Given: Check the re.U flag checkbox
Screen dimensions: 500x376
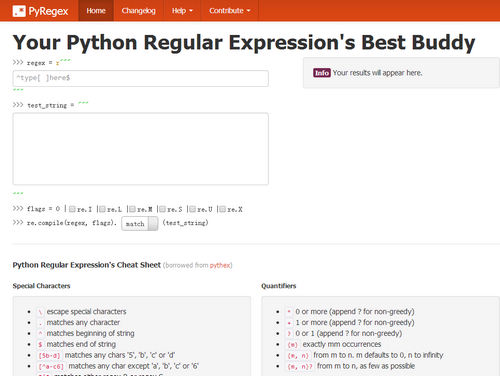Looking at the screenshot, I should 192,209.
